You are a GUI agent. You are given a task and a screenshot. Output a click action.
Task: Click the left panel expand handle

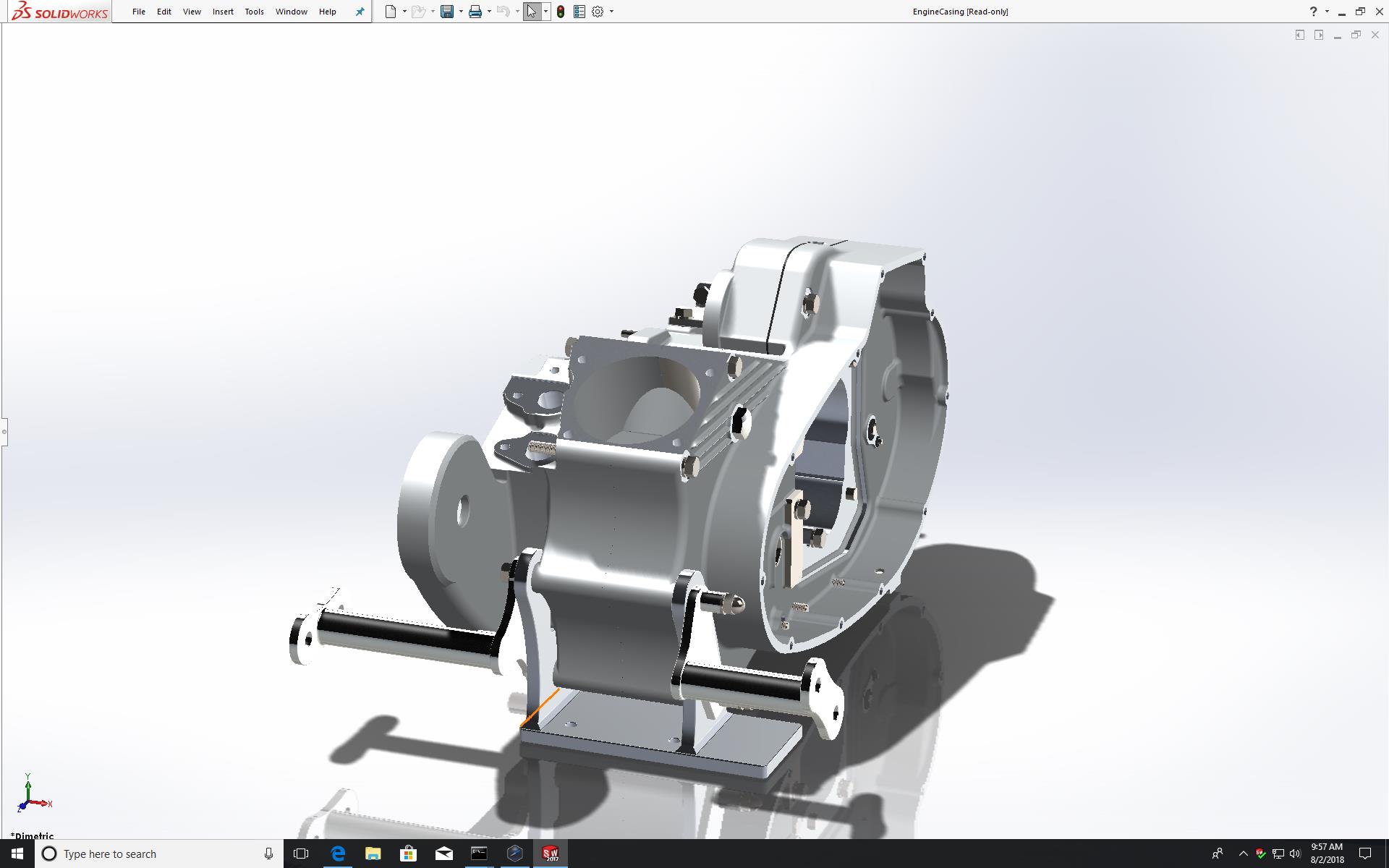coord(4,432)
